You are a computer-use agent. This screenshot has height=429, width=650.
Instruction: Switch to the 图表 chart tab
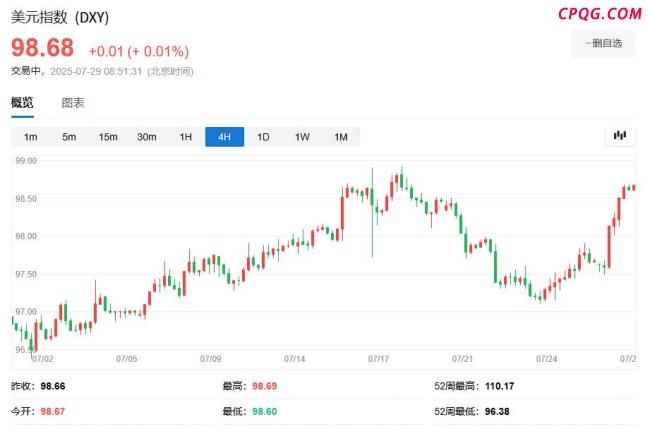click(x=73, y=103)
